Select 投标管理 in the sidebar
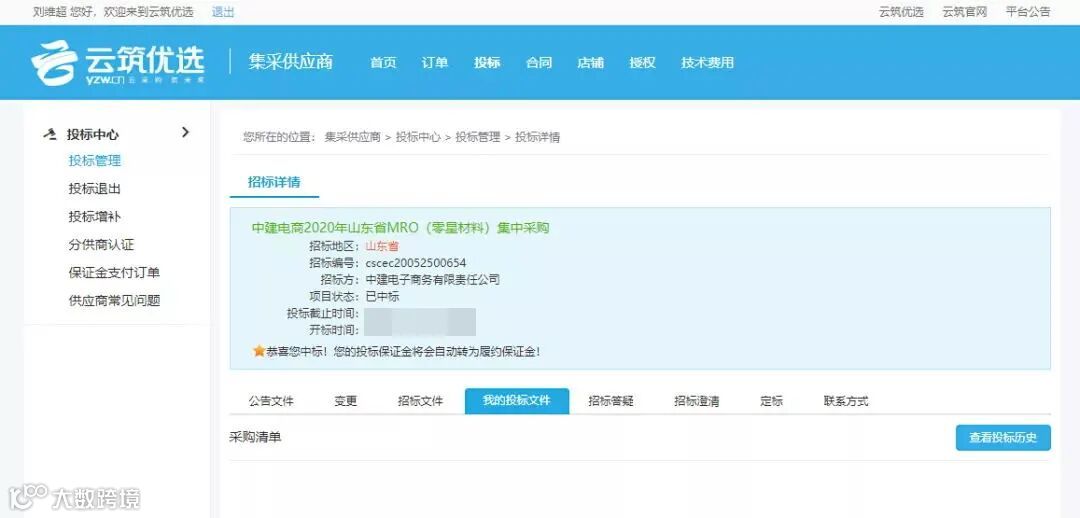This screenshot has height=518, width=1080. (x=94, y=160)
